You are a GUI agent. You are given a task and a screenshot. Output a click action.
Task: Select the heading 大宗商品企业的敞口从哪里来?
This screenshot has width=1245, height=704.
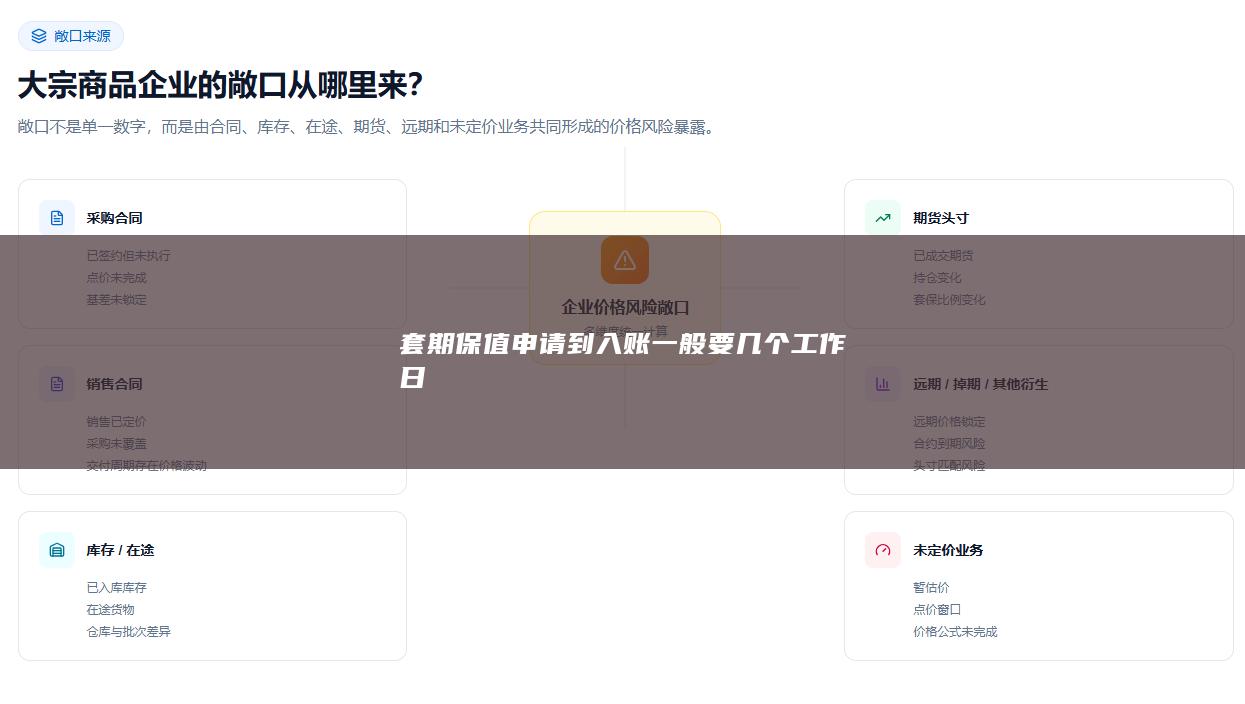221,85
